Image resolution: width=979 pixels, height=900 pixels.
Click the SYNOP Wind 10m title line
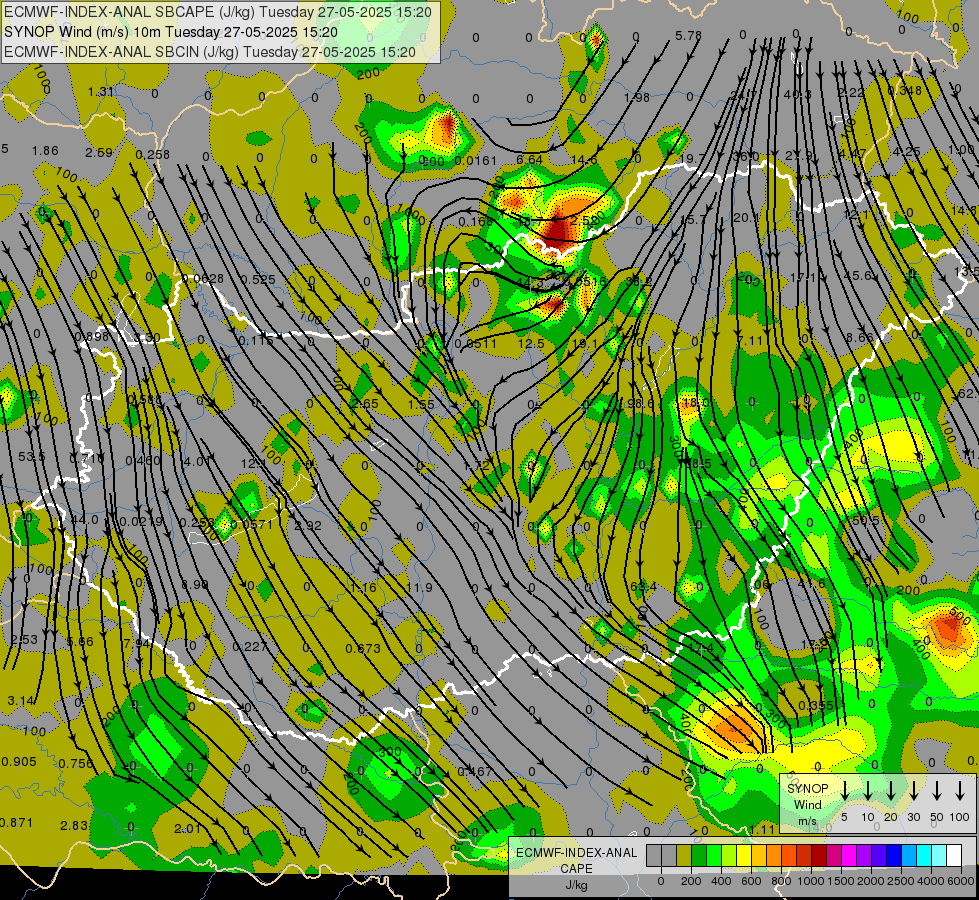(x=171, y=32)
